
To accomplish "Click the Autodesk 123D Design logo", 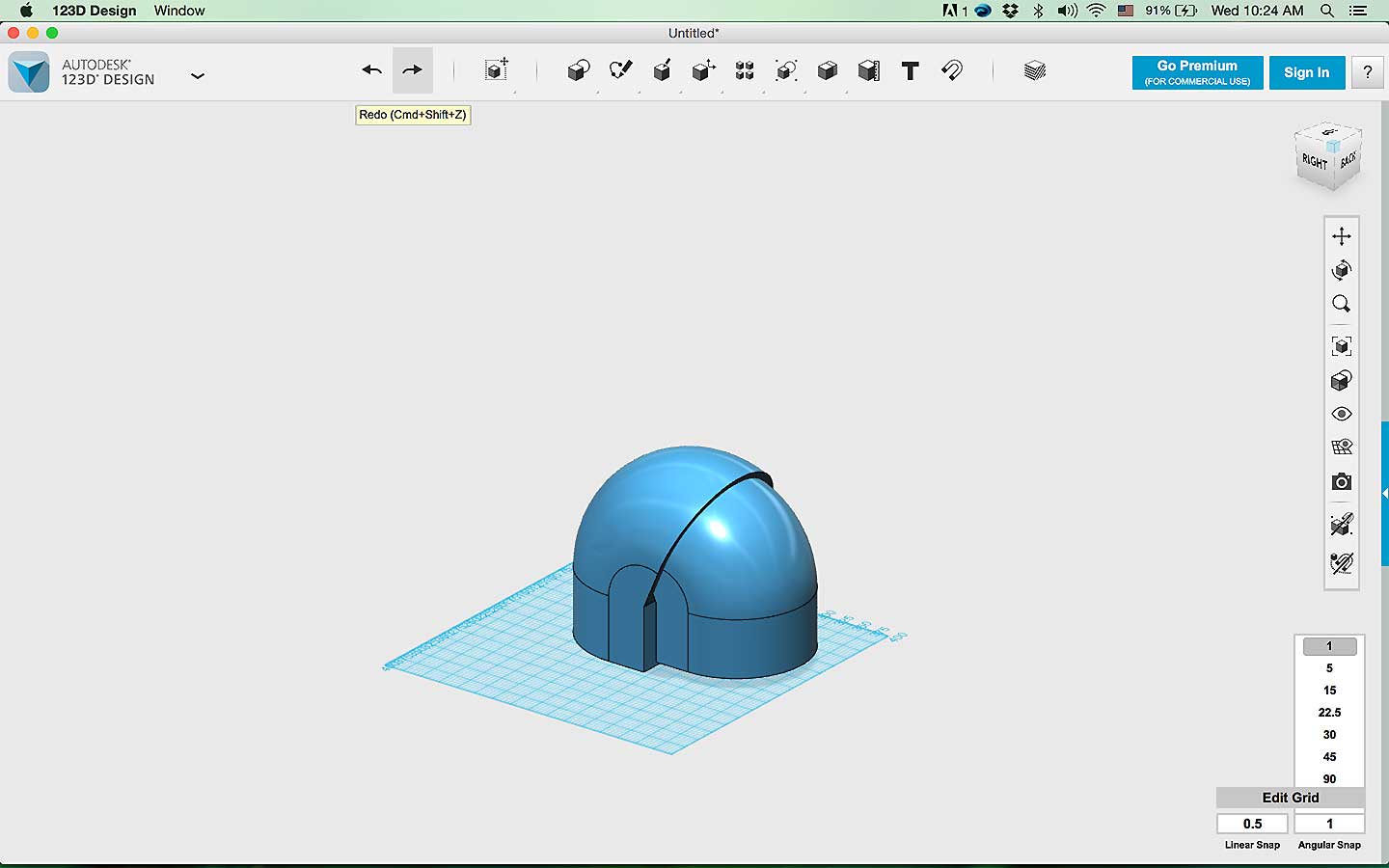I will 29,72.
